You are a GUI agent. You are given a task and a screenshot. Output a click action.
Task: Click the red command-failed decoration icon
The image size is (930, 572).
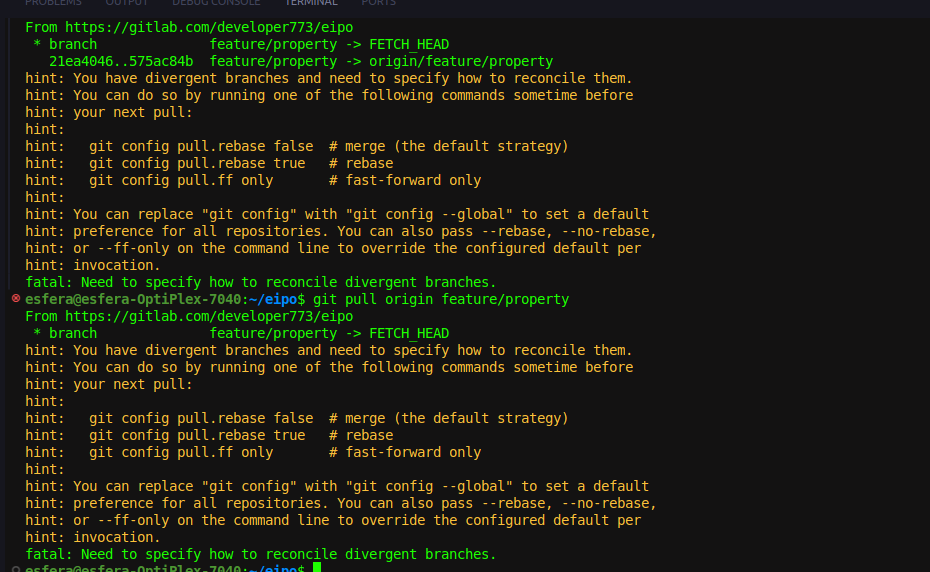(15, 299)
